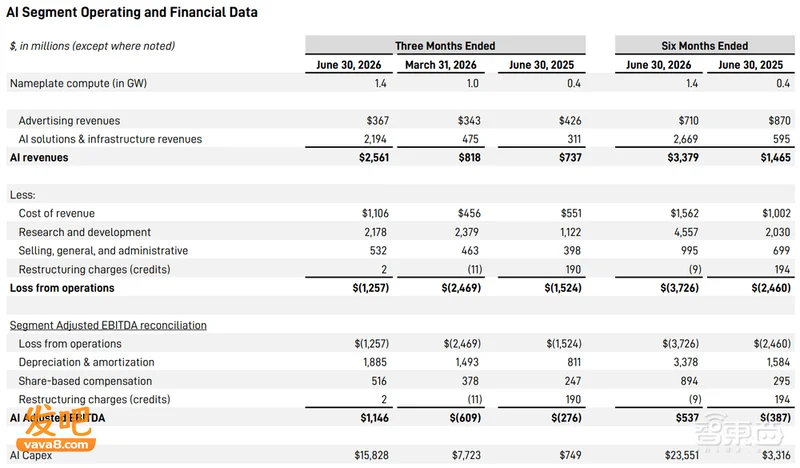Click the March 31, 2026 column header
Image resolution: width=800 pixels, height=468 pixels.
tap(441, 65)
